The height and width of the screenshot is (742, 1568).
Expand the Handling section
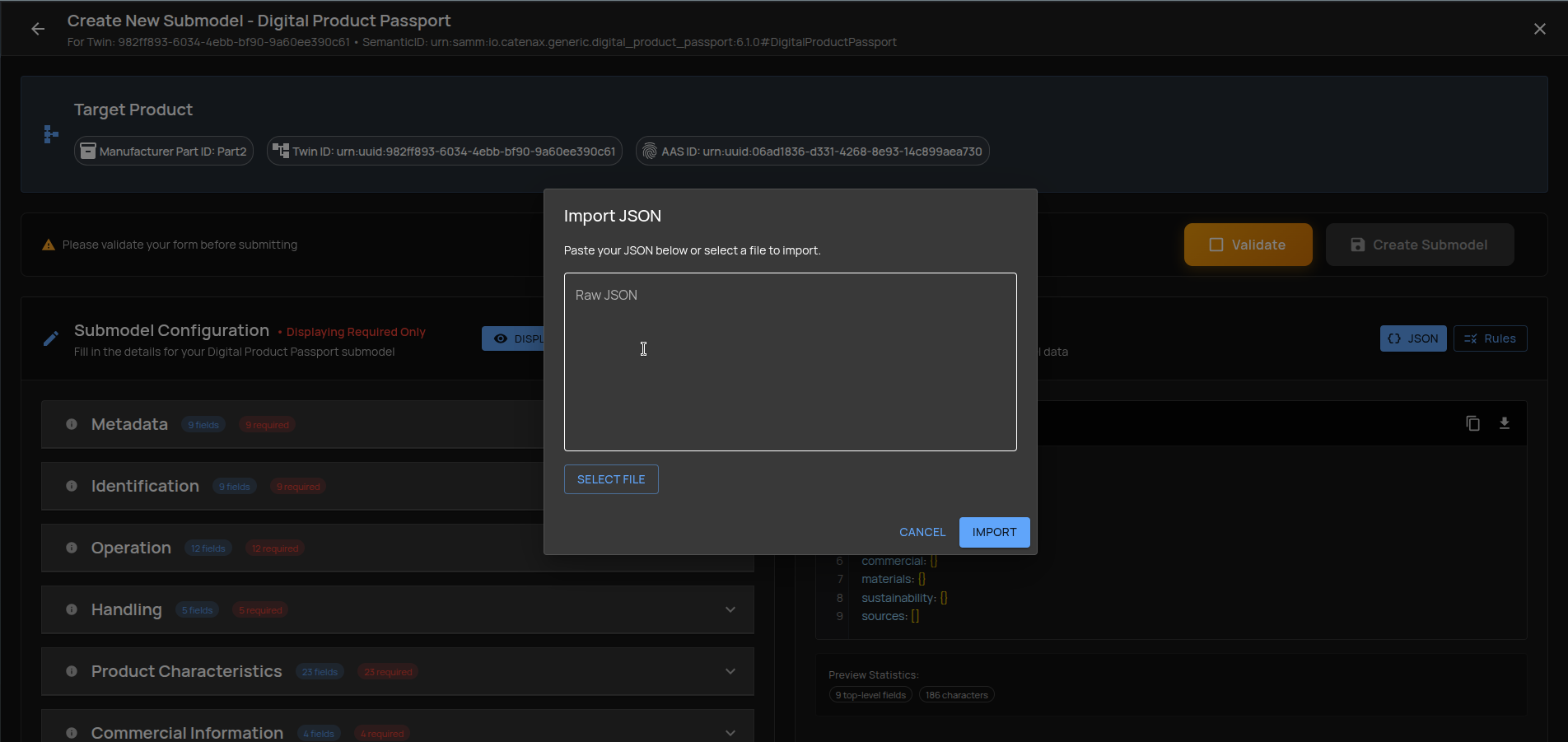click(730, 609)
